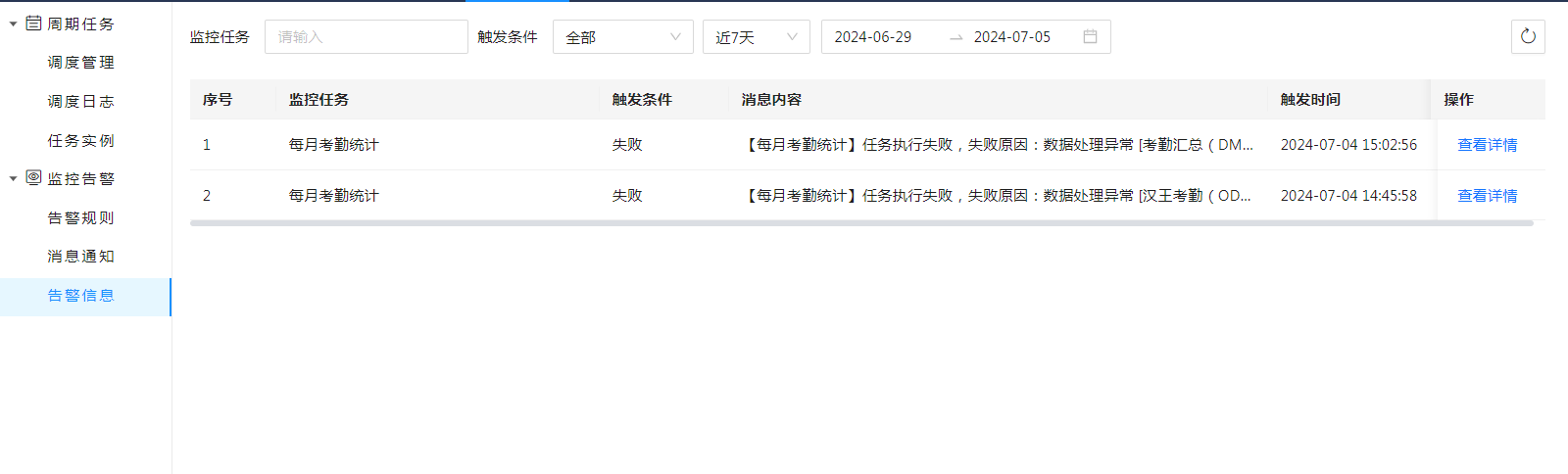1568x474 pixels.
Task: Select the 告警信息 menu item
Action: point(81,296)
